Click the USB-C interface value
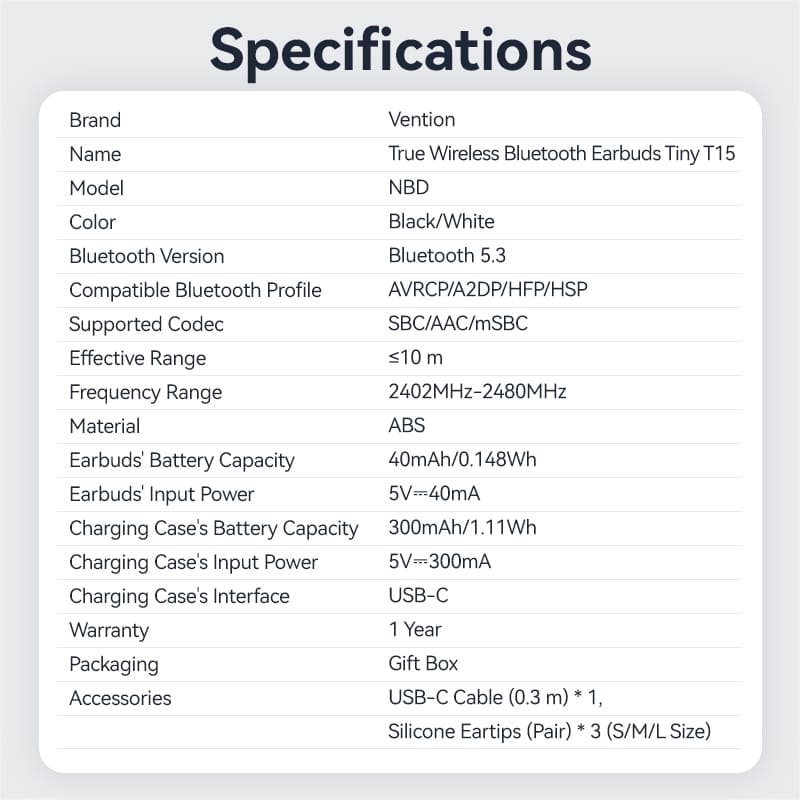 point(418,596)
